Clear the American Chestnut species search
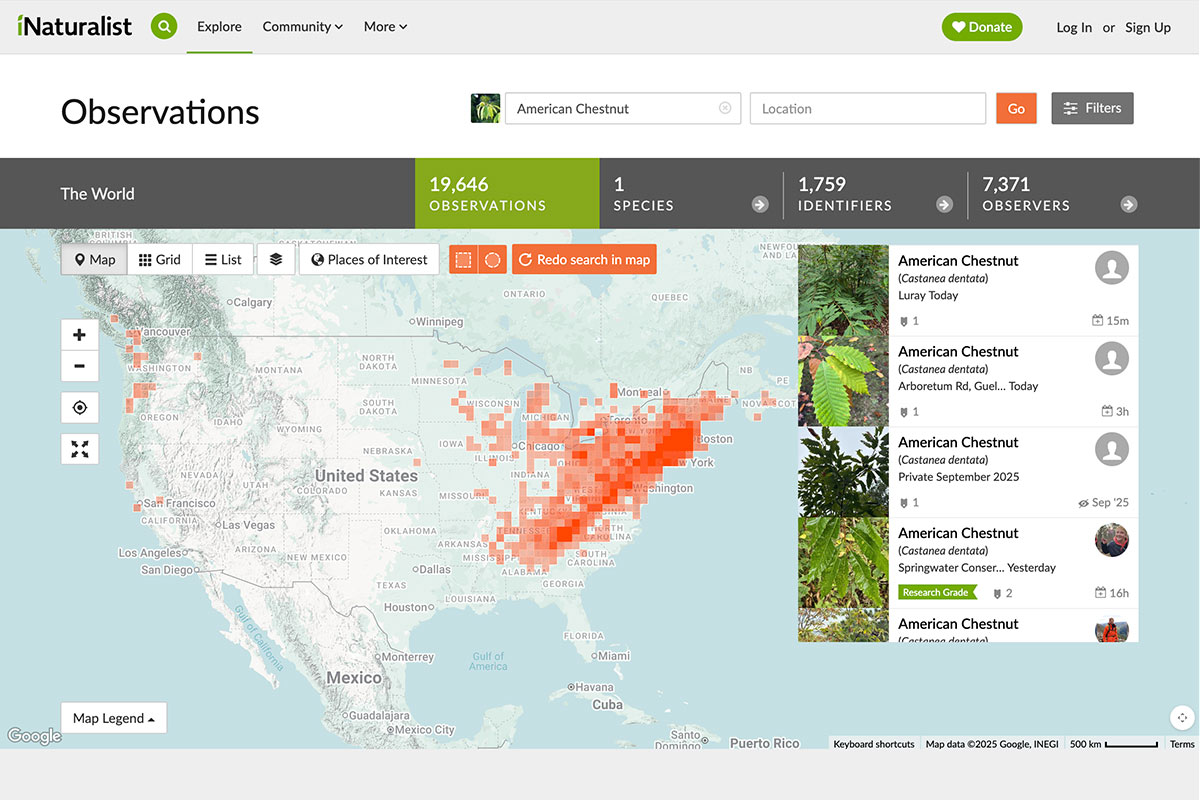 pyautogui.click(x=725, y=109)
